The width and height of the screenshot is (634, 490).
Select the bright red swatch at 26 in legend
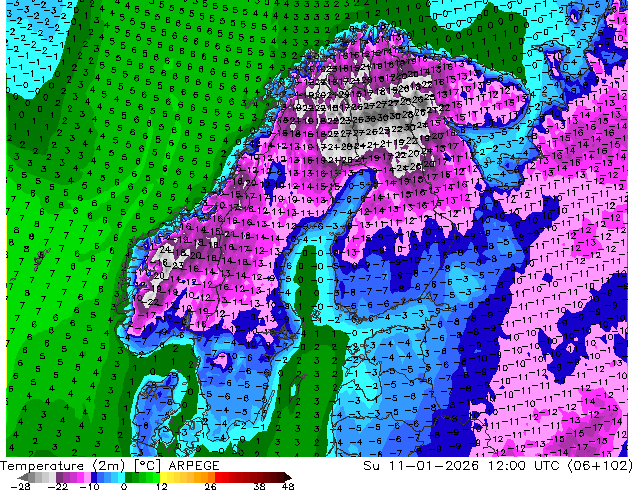pos(218,477)
